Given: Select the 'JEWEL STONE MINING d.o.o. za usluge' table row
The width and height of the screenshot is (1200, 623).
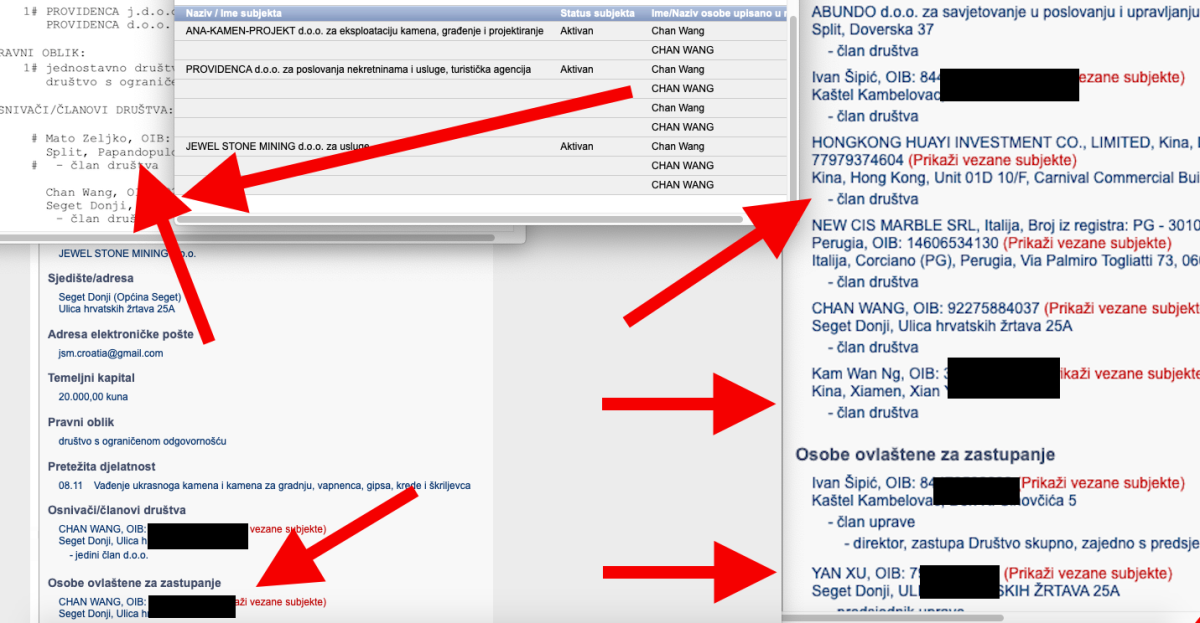Looking at the screenshot, I should click(278, 146).
